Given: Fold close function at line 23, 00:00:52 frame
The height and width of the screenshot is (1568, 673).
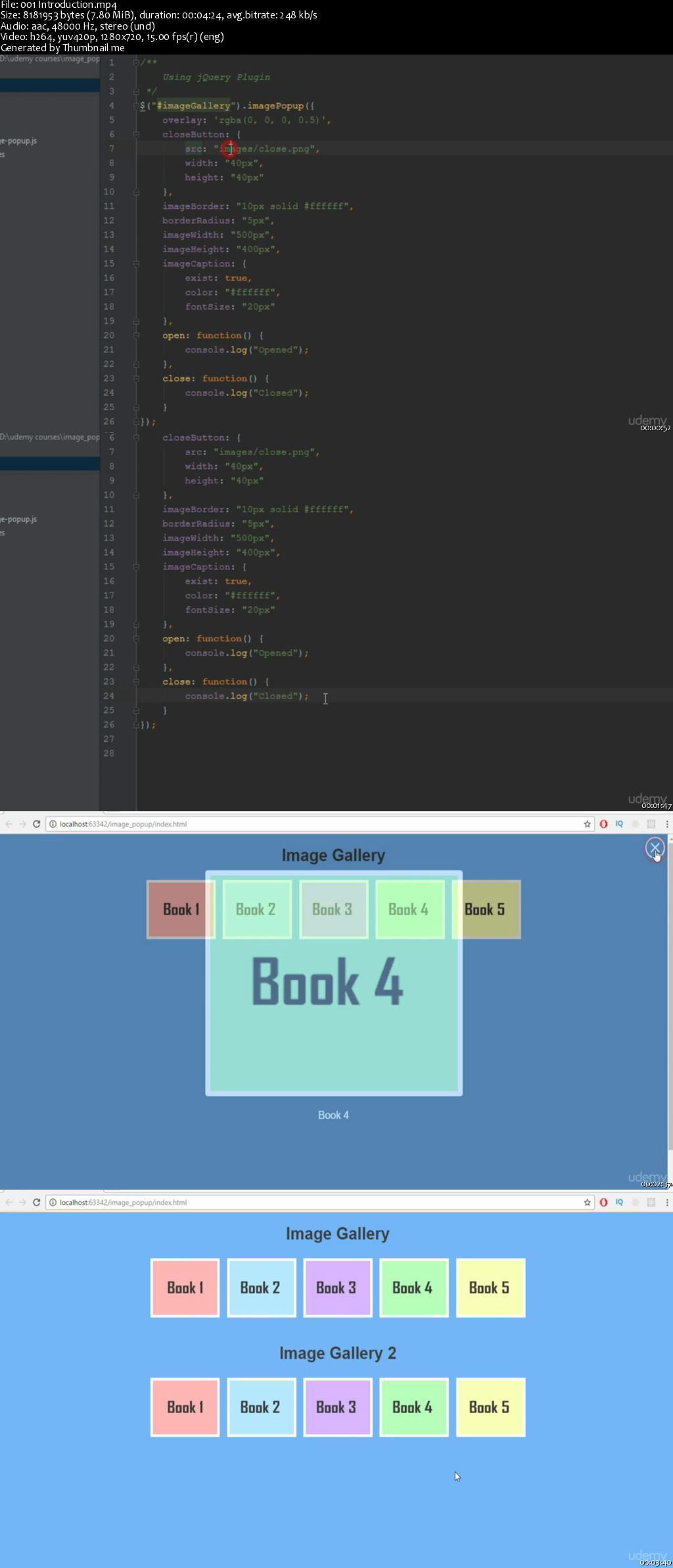Looking at the screenshot, I should click(x=136, y=378).
